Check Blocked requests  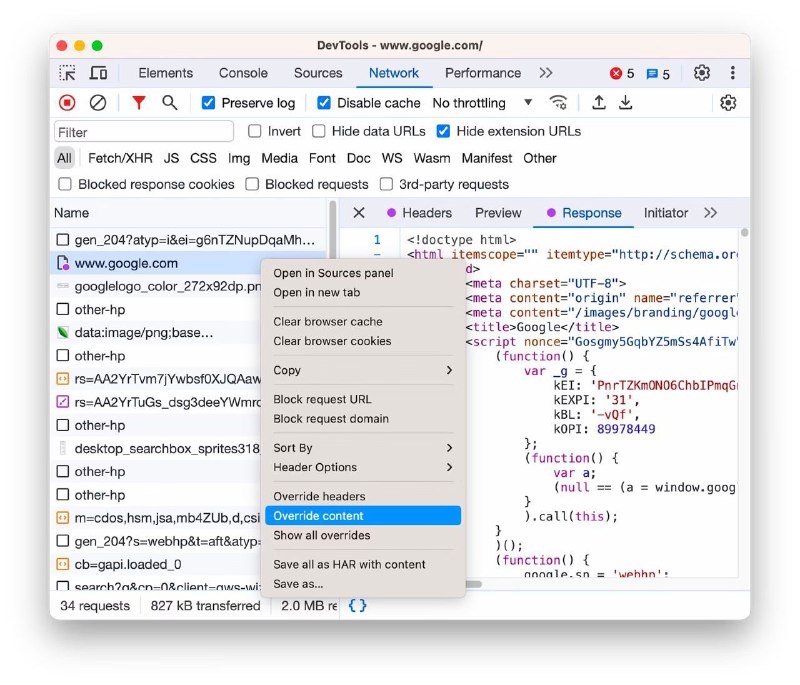coord(252,184)
